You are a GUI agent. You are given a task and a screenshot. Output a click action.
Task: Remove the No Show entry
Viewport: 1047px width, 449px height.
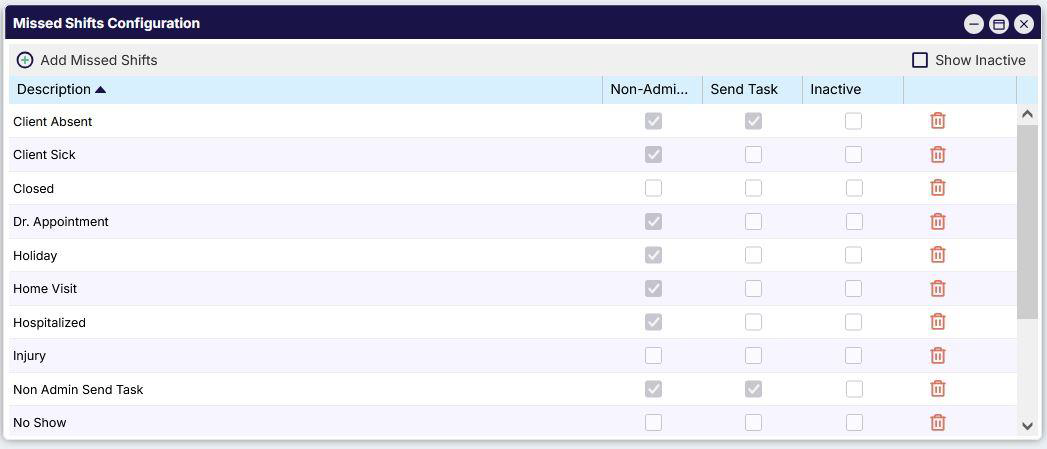pos(937,422)
